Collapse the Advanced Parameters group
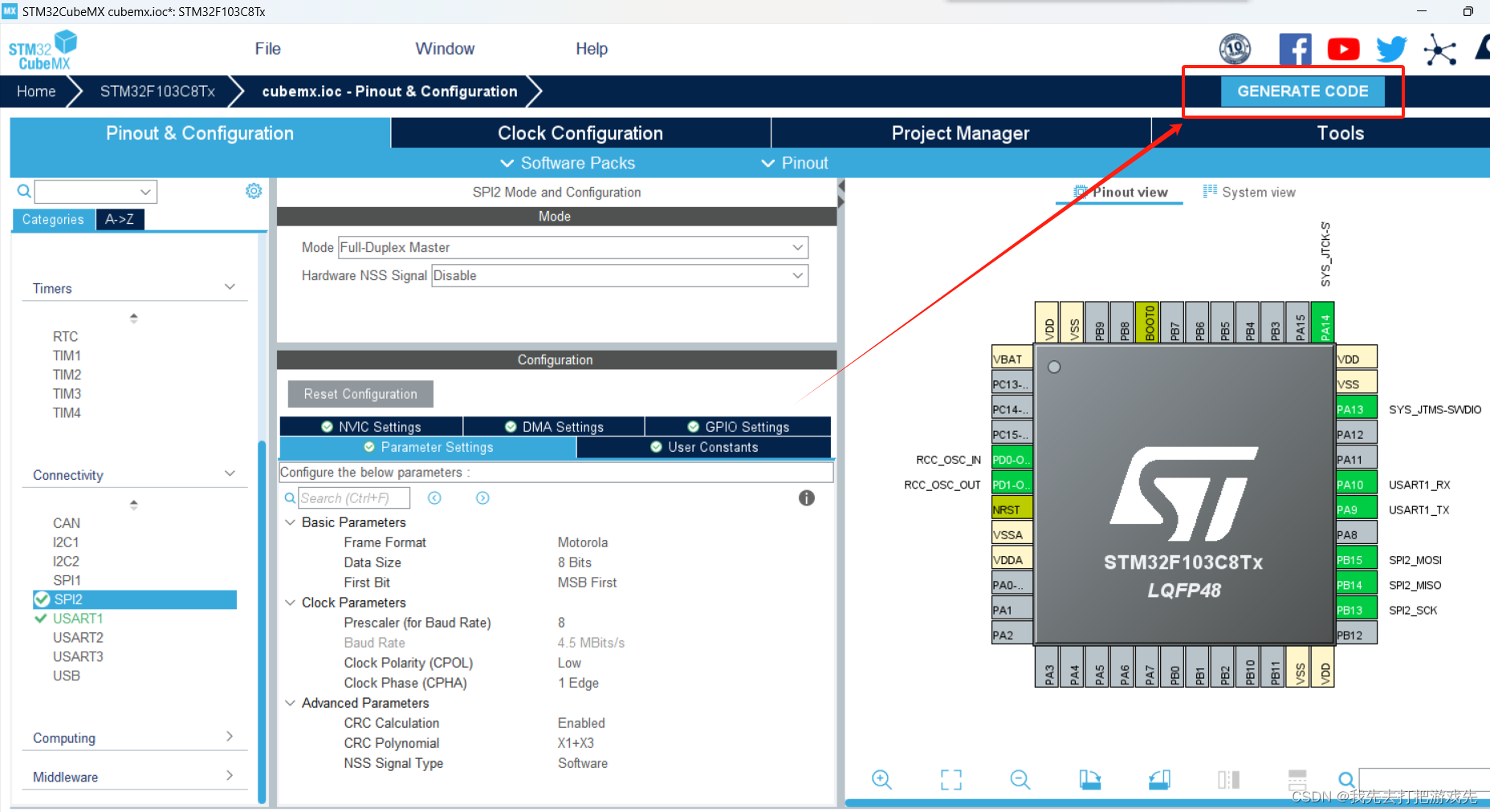 click(x=291, y=703)
